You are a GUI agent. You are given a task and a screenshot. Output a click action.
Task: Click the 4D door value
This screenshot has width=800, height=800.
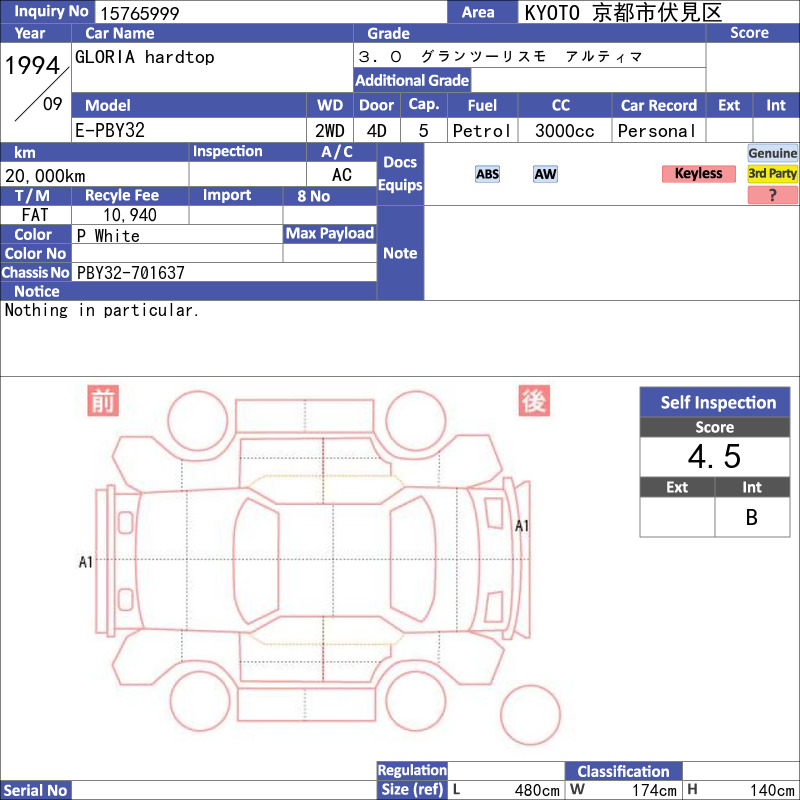pos(377,131)
